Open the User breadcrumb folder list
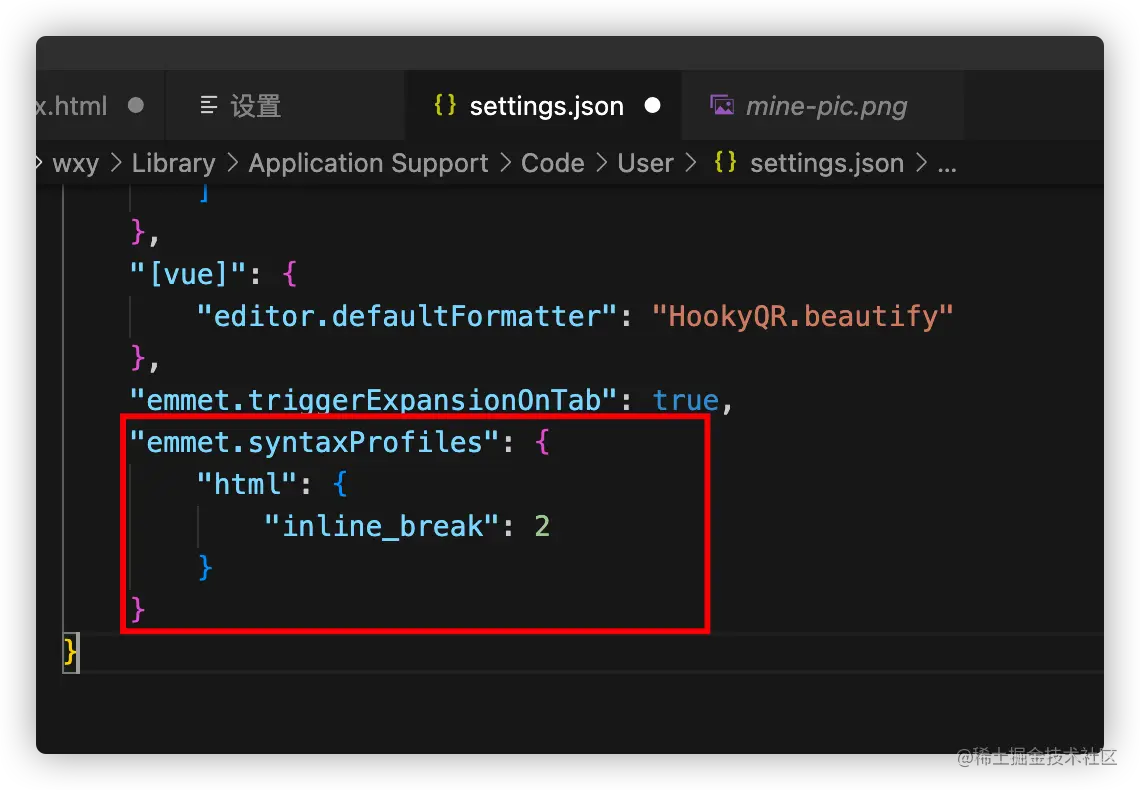 [x=645, y=163]
